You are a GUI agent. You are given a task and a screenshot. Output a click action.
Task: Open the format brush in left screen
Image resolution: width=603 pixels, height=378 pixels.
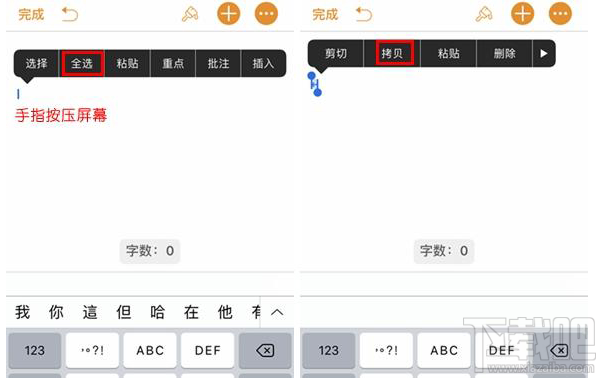coord(190,14)
